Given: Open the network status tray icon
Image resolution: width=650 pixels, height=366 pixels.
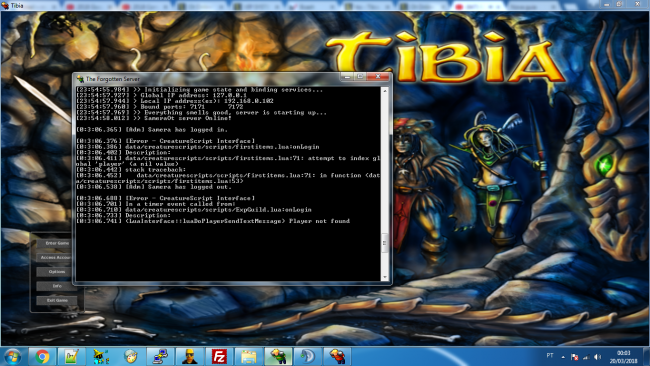Looking at the screenshot, I should pyautogui.click(x=586, y=356).
